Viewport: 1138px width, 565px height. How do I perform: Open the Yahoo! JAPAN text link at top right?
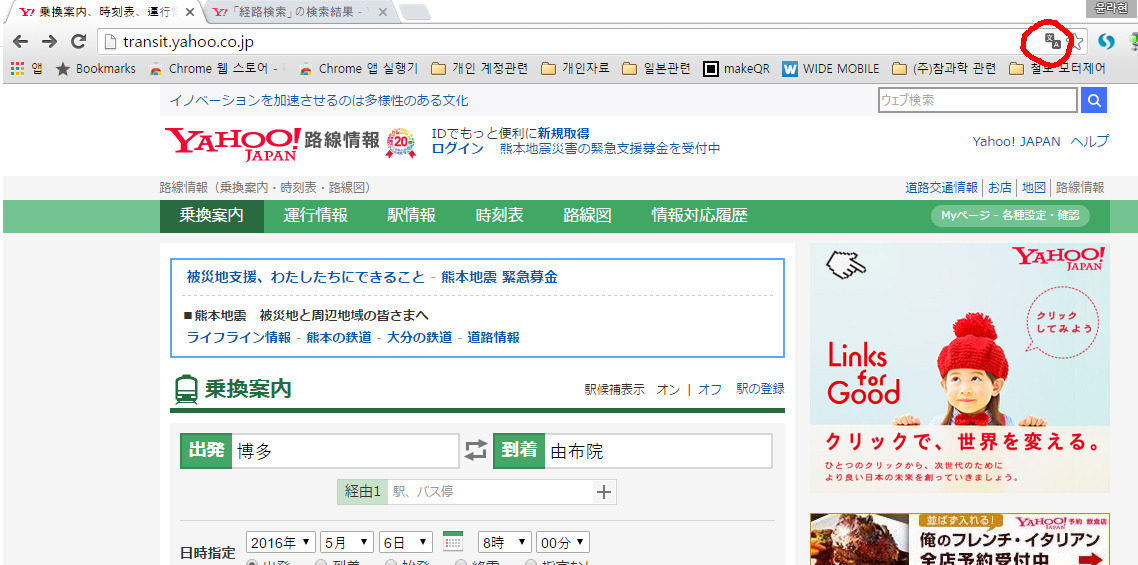1016,142
